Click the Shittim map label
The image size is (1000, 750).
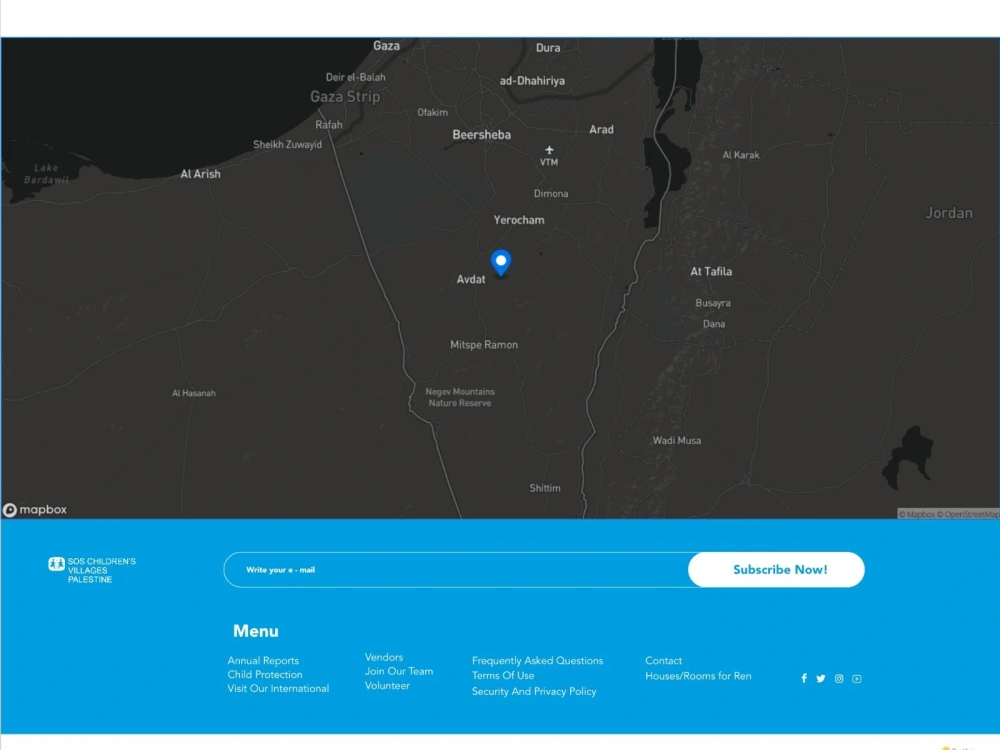click(x=545, y=489)
